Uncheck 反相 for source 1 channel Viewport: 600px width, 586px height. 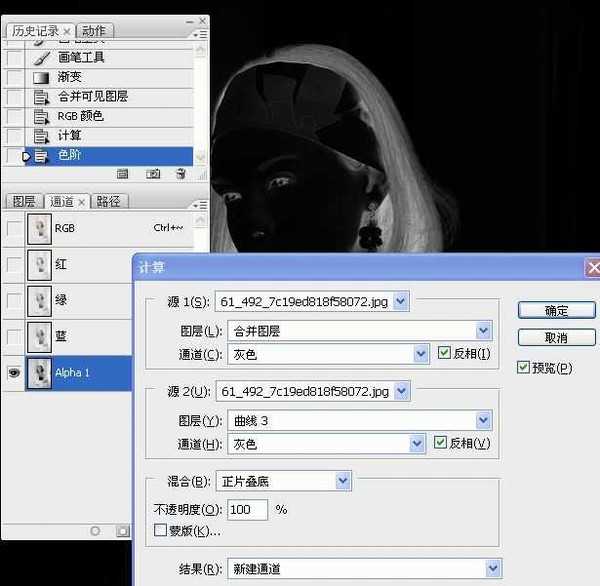click(x=445, y=353)
